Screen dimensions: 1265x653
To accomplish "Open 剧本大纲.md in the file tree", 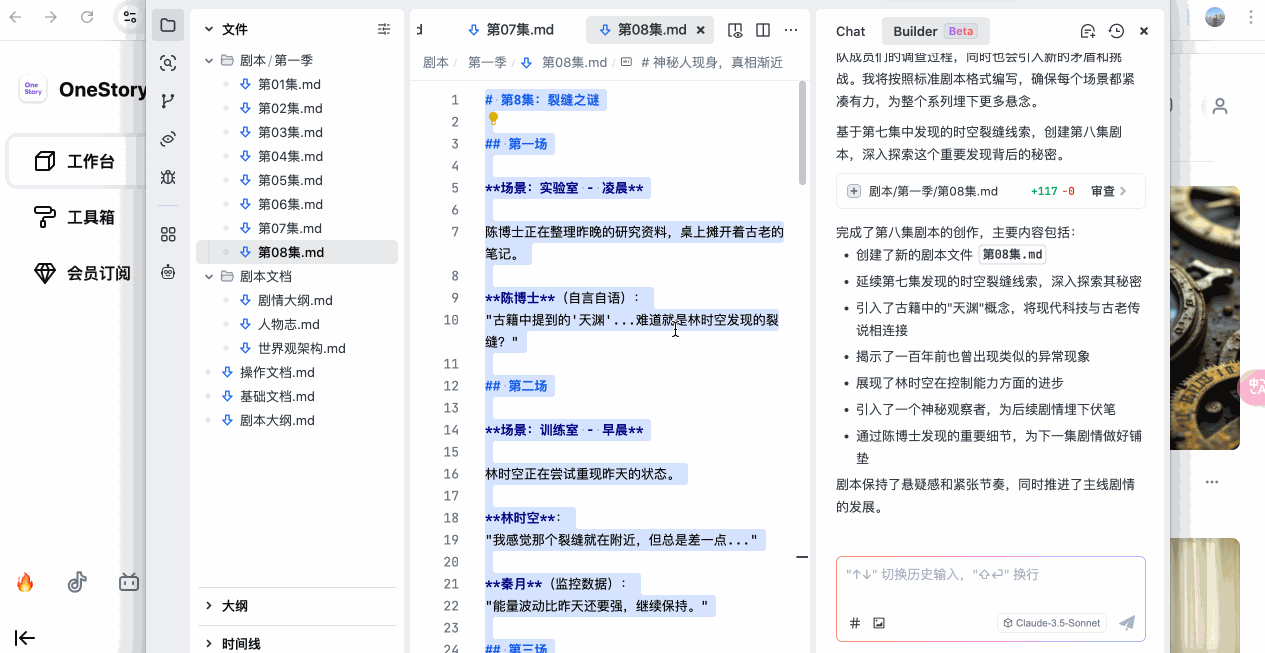I will [277, 420].
